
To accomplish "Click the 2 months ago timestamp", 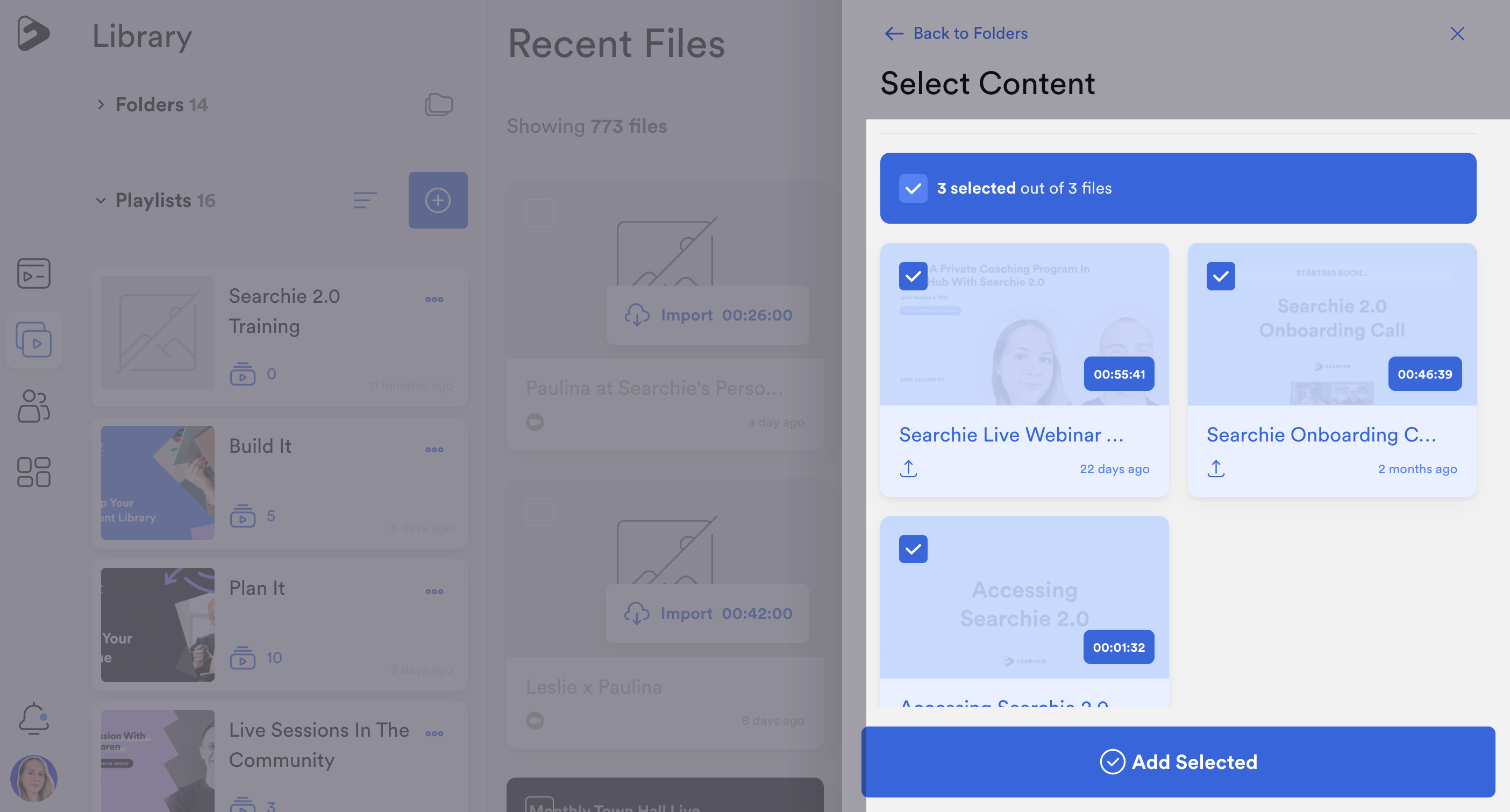I will pyautogui.click(x=1418, y=469).
